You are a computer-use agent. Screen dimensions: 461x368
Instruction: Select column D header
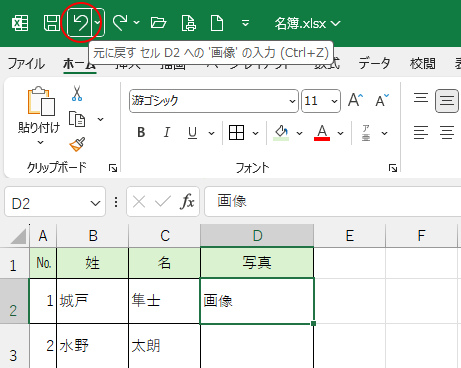pos(257,236)
